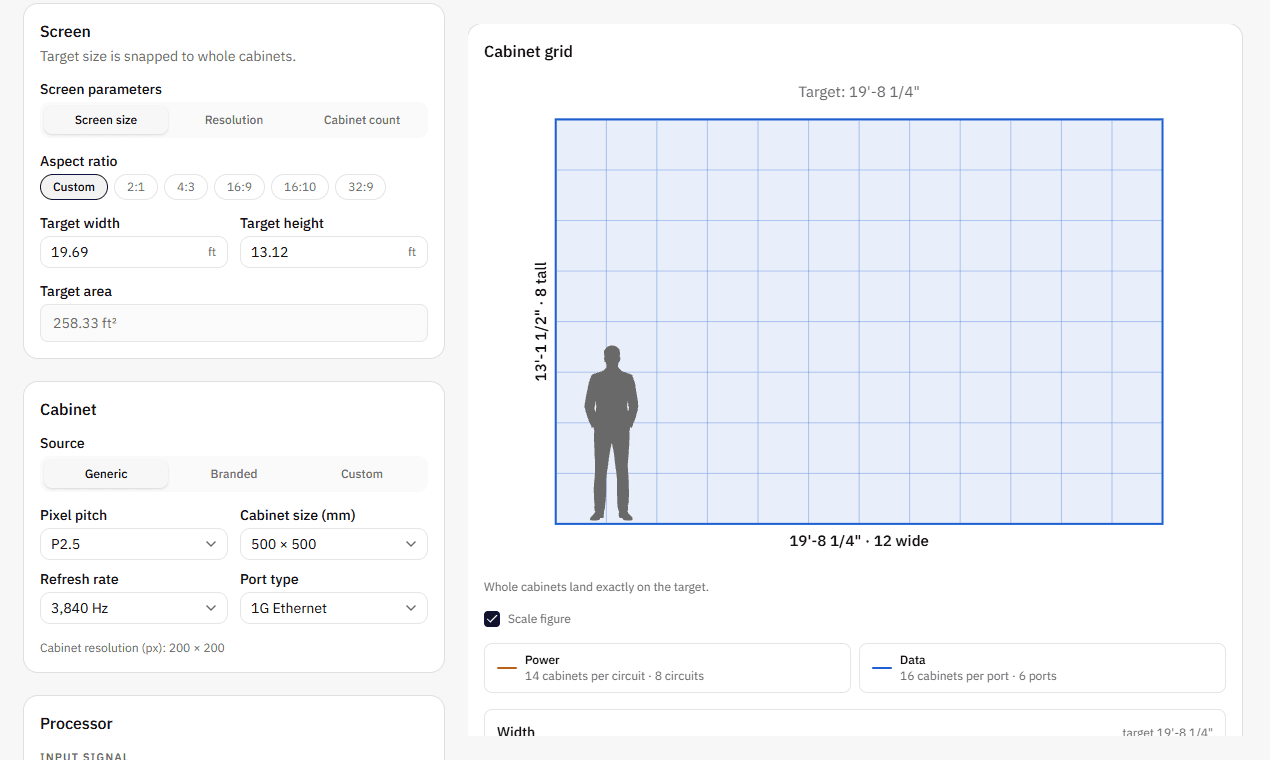Screen dimensions: 1270x760
Task: Choose the 16:9 aspect ratio
Action: (239, 187)
